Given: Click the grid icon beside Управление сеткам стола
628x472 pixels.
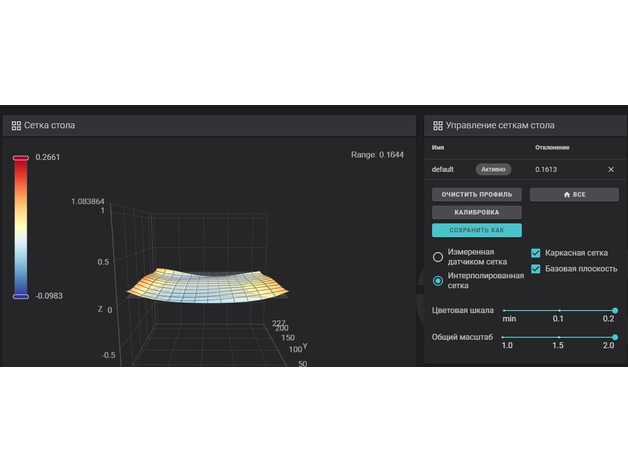Looking at the screenshot, I should 437,125.
